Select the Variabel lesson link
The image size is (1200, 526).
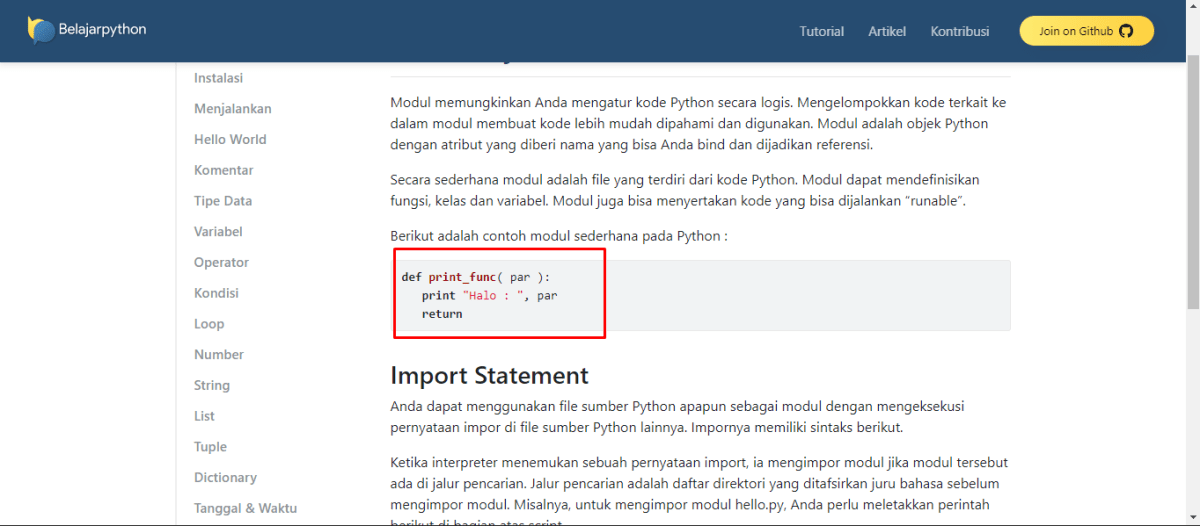(x=218, y=232)
